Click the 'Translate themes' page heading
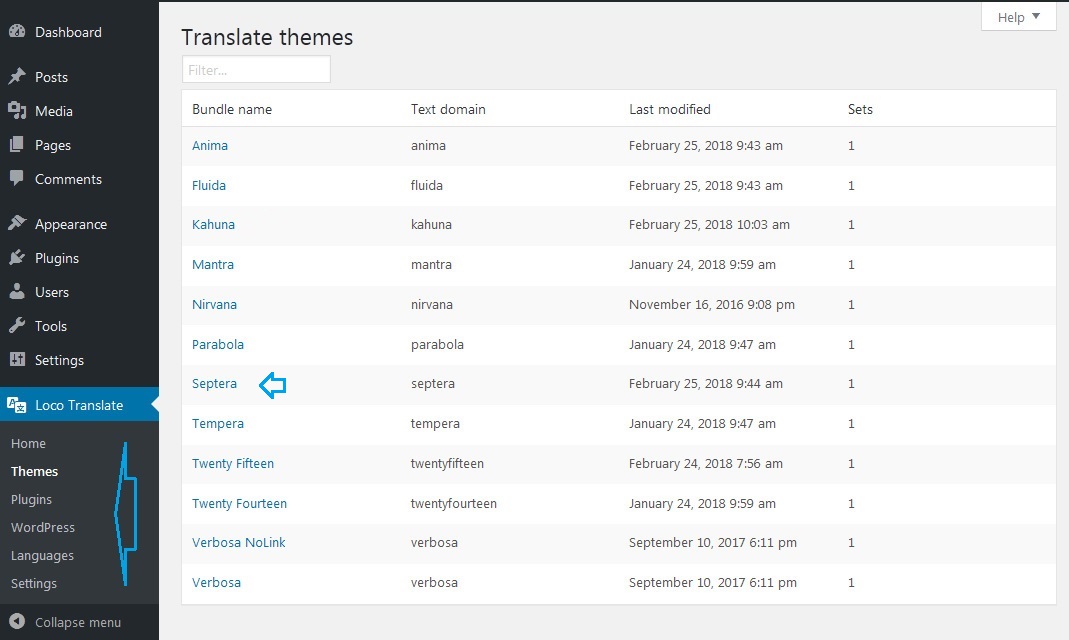Screen dimensions: 1069x640 [267, 37]
